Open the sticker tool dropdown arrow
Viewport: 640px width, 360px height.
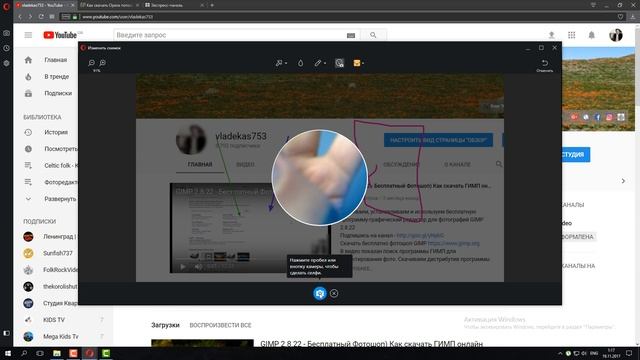(363, 63)
